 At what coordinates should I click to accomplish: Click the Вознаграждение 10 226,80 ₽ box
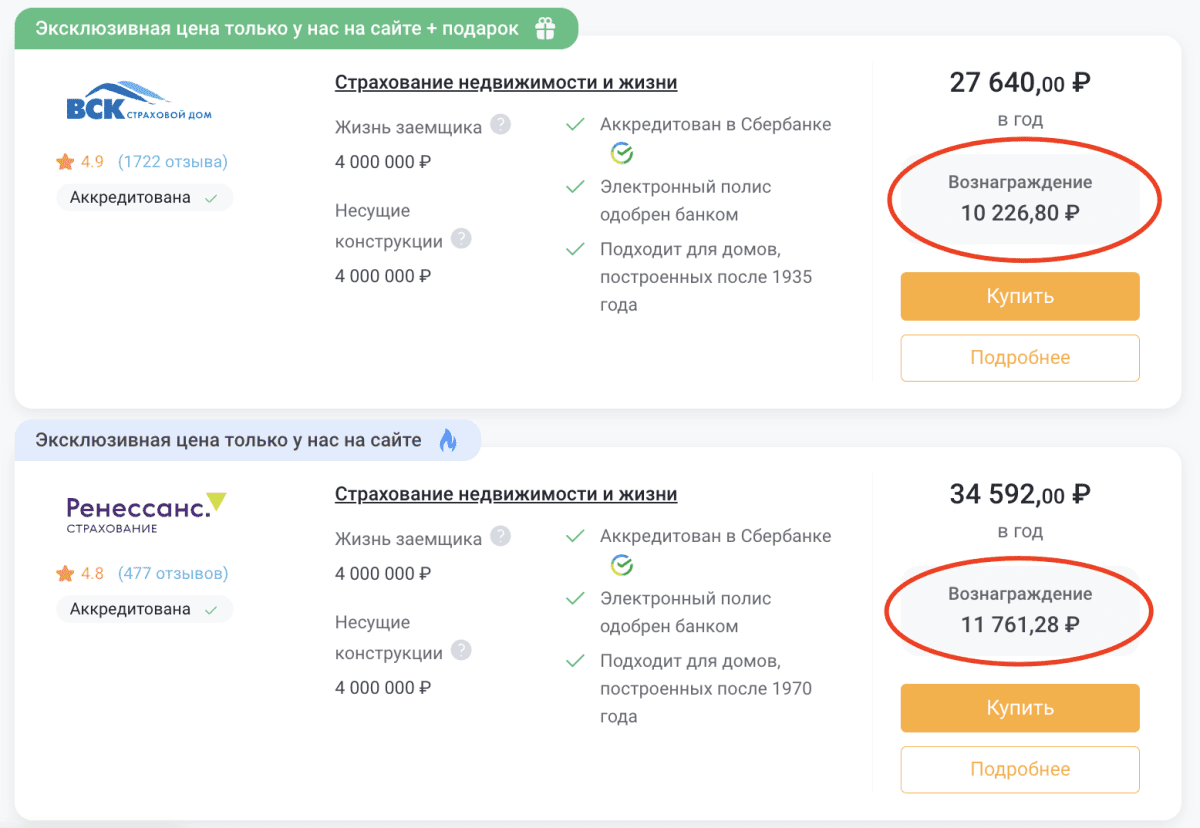tap(1020, 197)
